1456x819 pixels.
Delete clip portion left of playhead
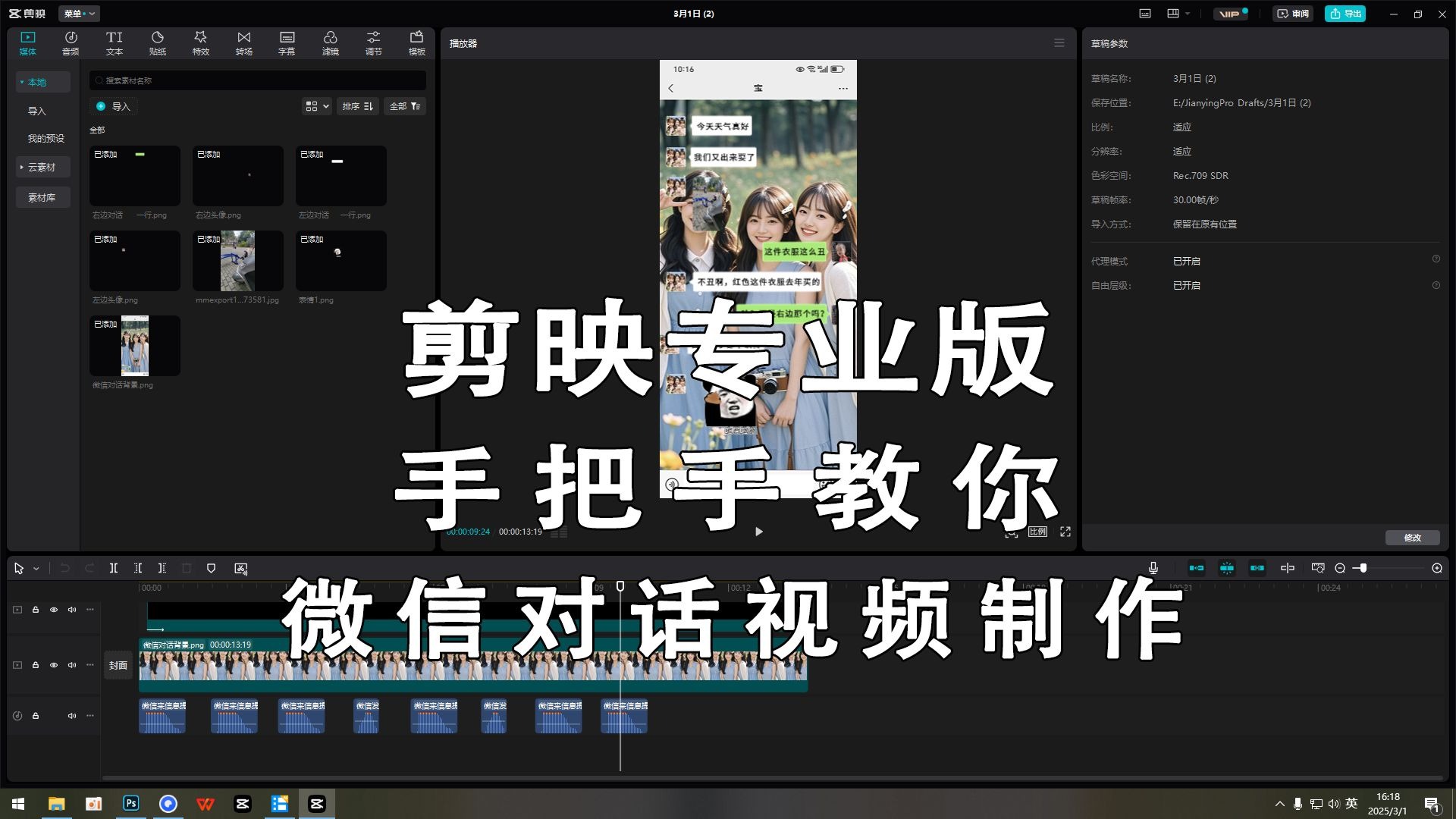(x=138, y=568)
